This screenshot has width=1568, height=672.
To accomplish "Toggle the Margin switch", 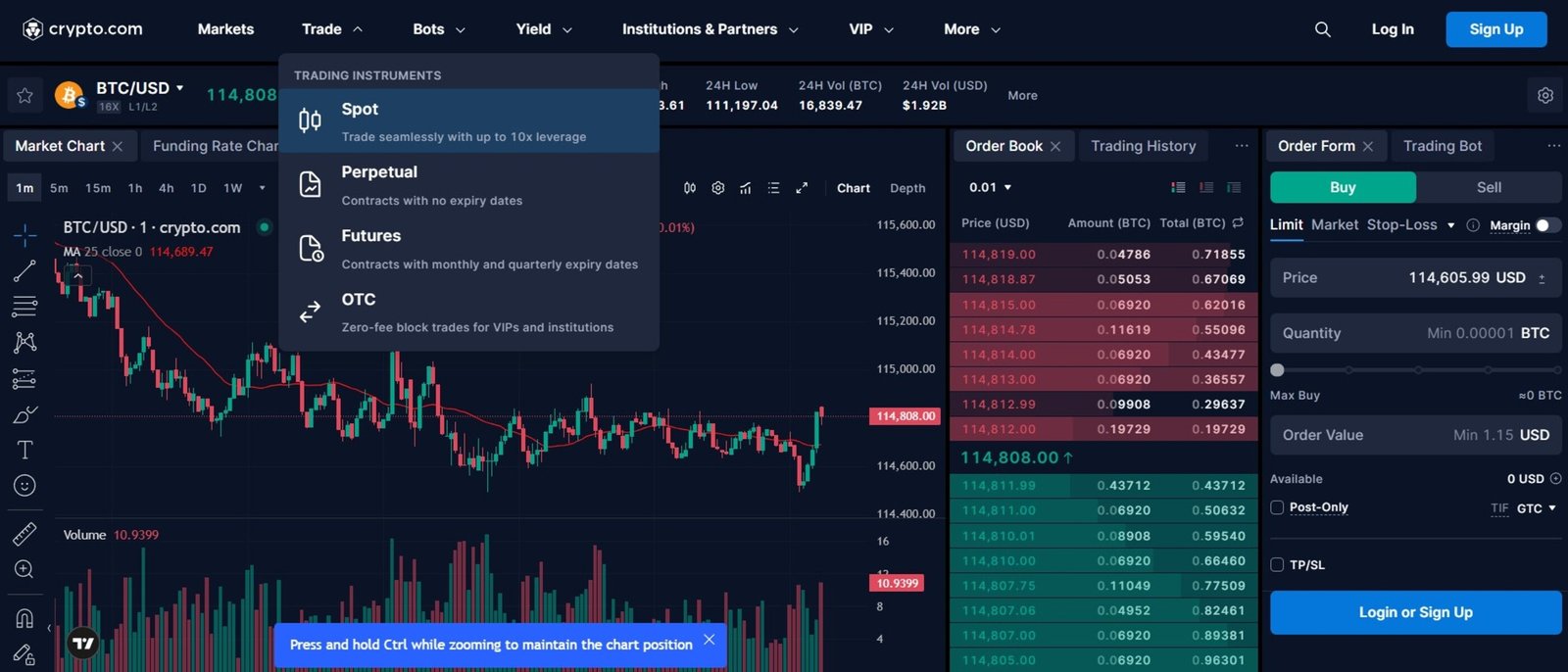I will (x=1547, y=225).
